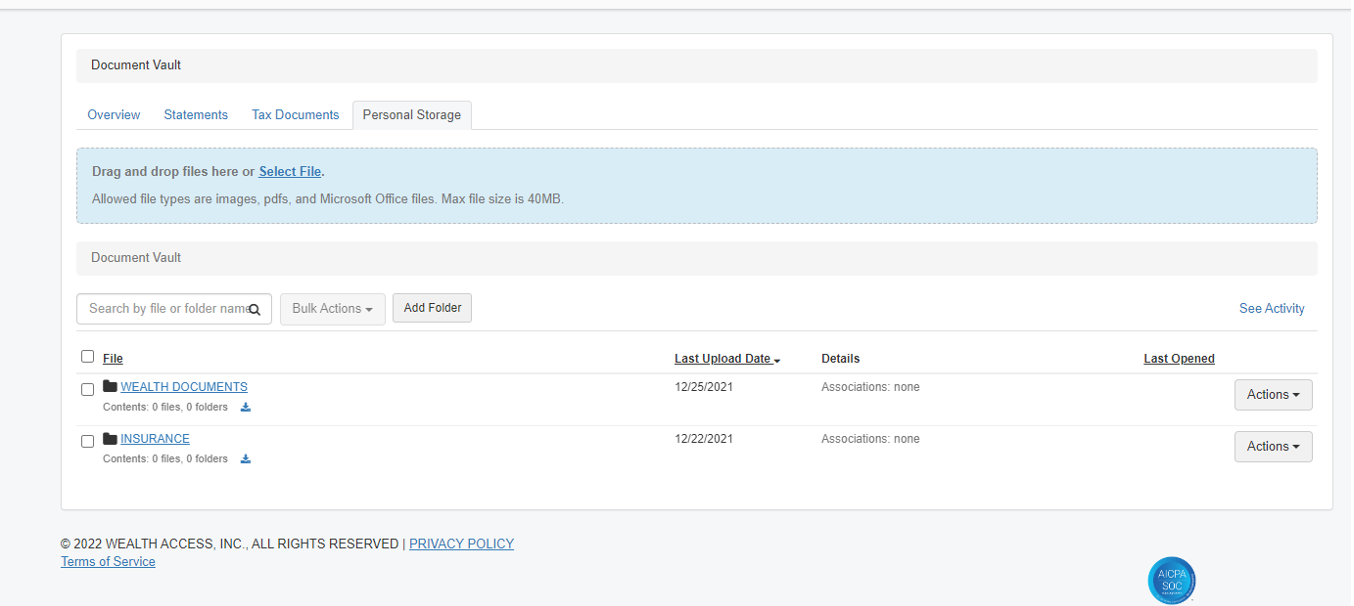Open the PRIVACY POLICY link
1354x606 pixels.
(x=461, y=544)
